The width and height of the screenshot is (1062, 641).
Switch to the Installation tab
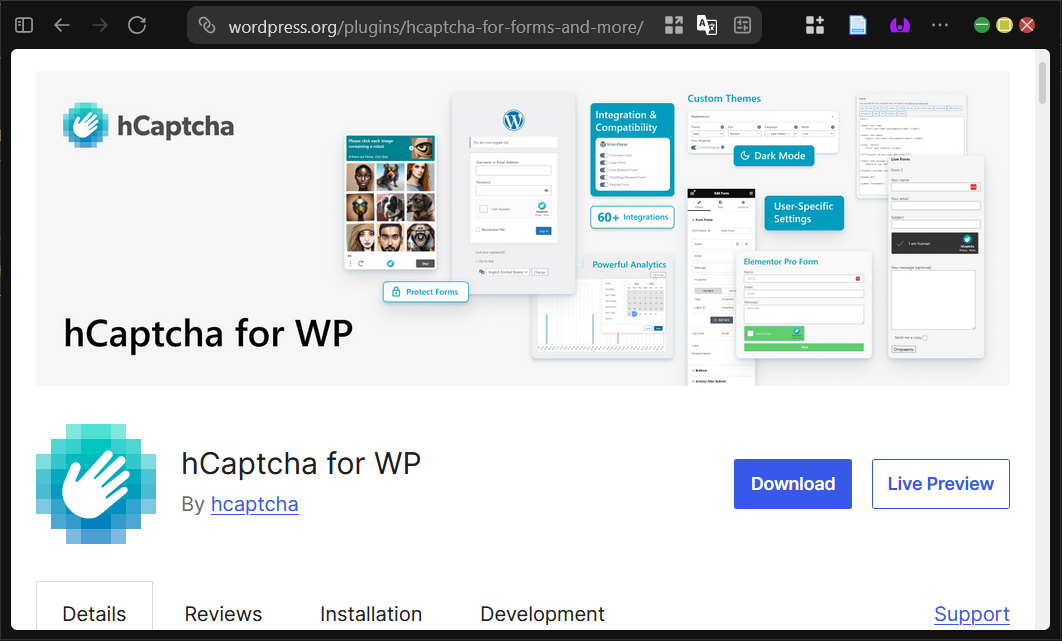tap(370, 614)
